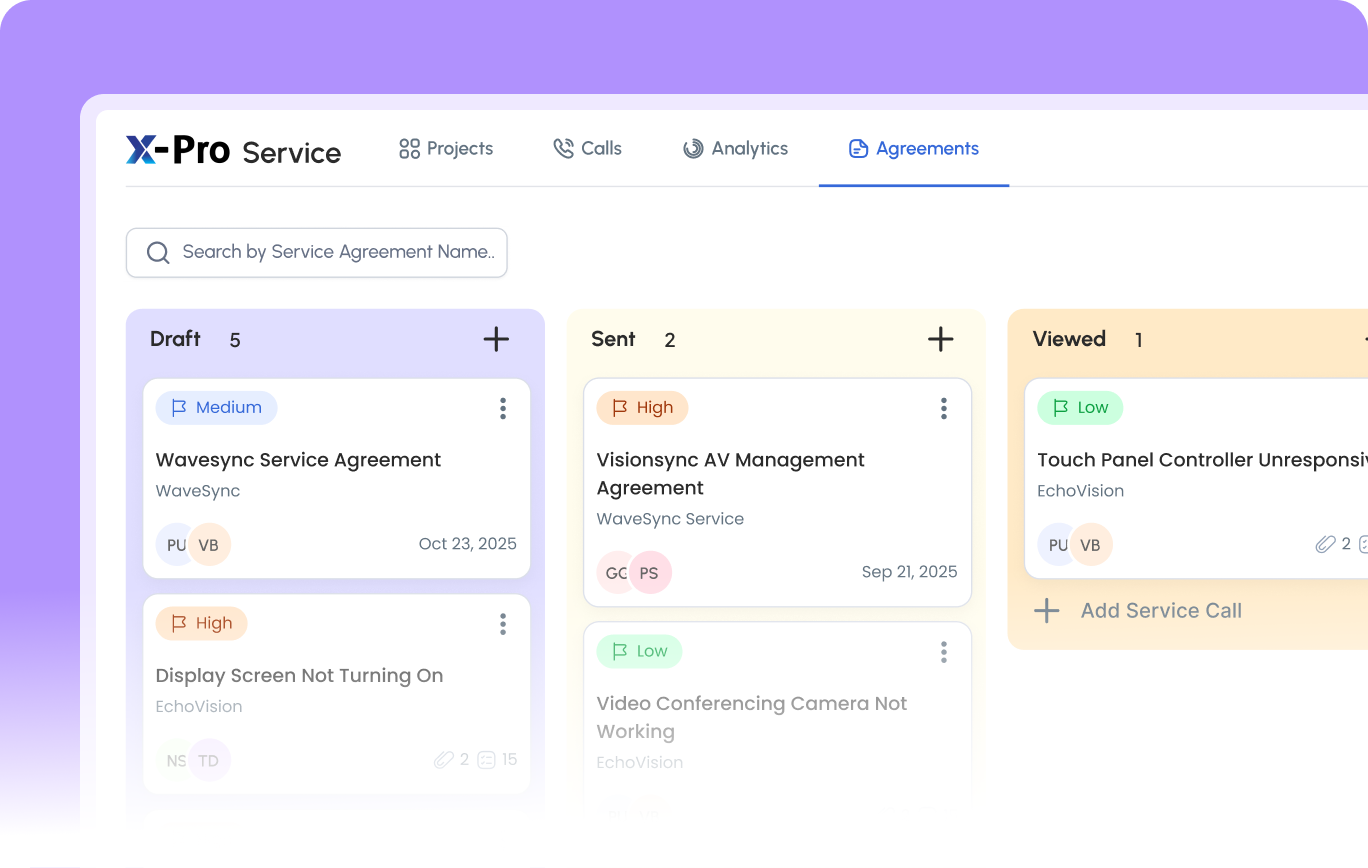
Task: Click attachment paperclip icon on Touch Panel card
Action: [1325, 544]
